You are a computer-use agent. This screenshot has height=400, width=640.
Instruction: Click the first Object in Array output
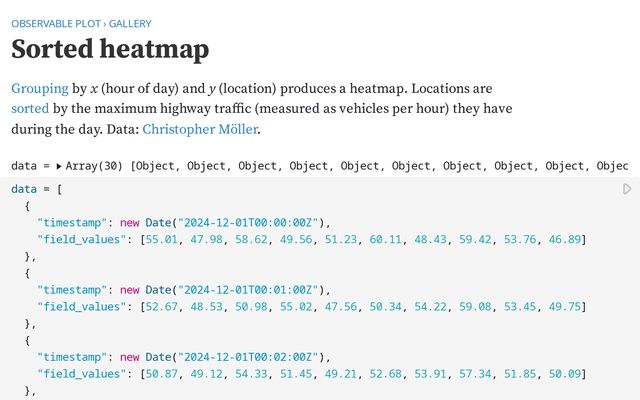point(159,166)
